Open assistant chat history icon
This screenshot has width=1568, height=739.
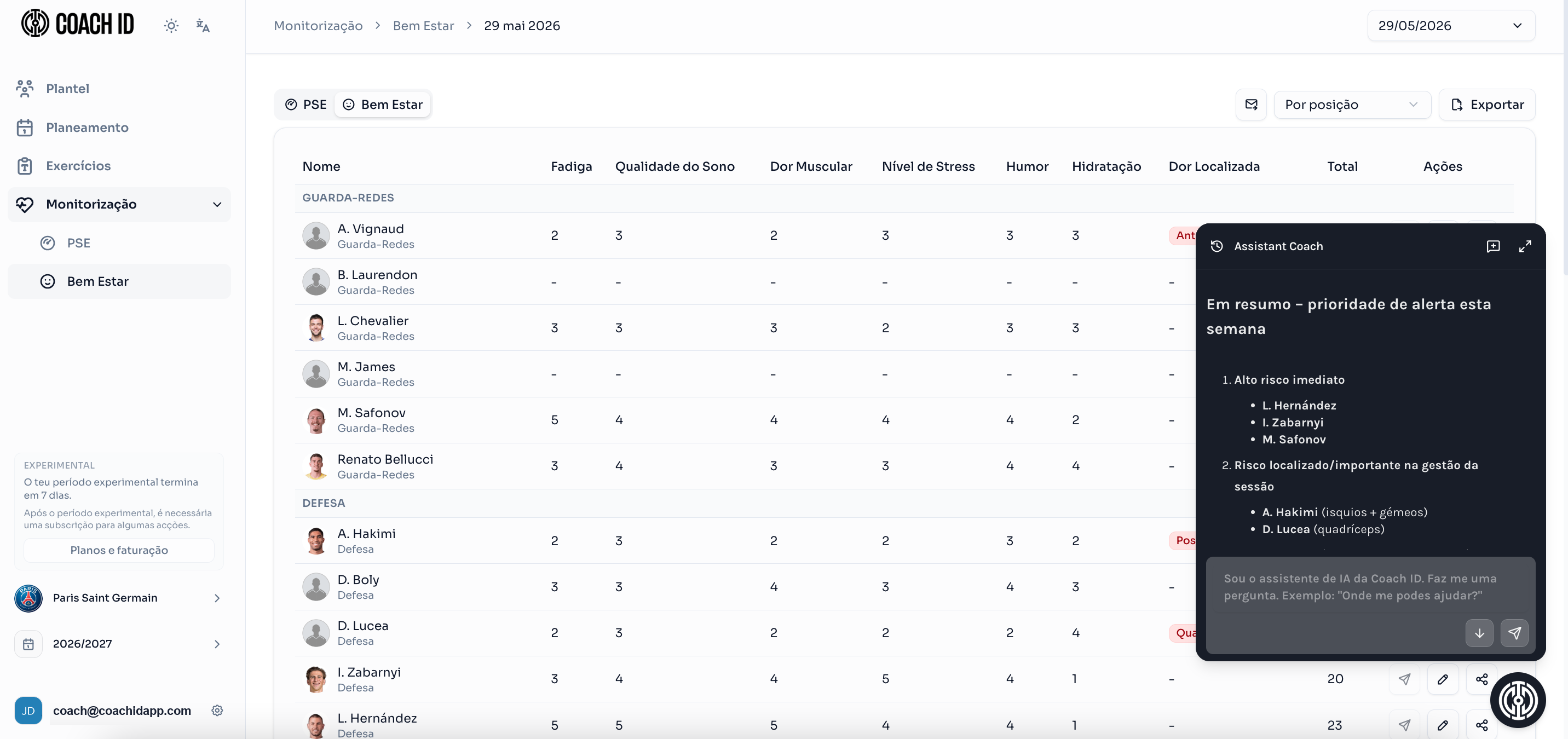(x=1217, y=246)
